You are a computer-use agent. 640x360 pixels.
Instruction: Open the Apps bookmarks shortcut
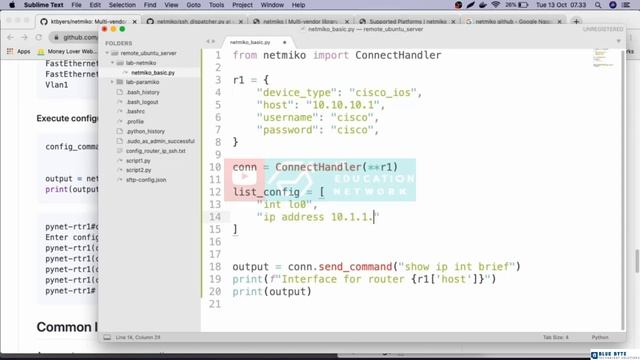coord(19,51)
